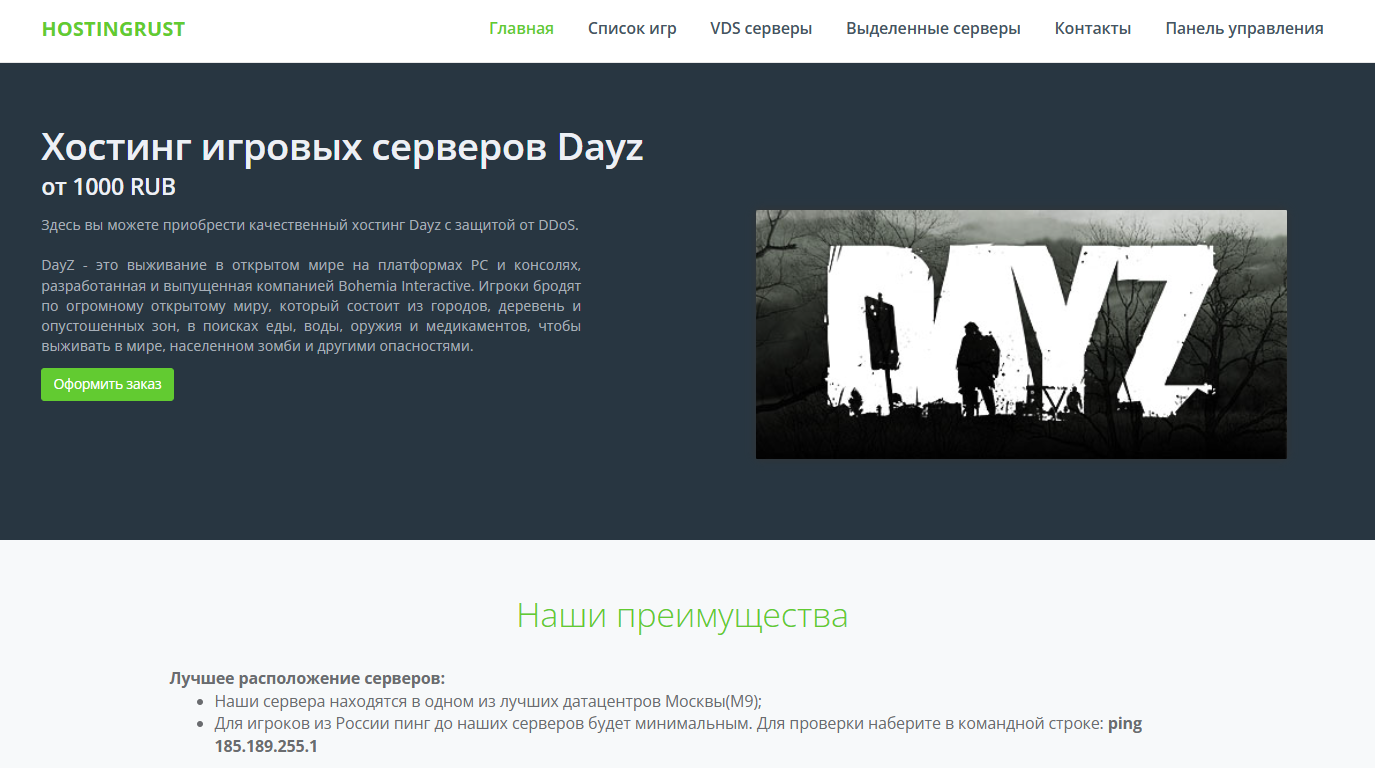Click the bullet about датацентров Москвы(M9)
This screenshot has height=768, width=1375.
488,701
